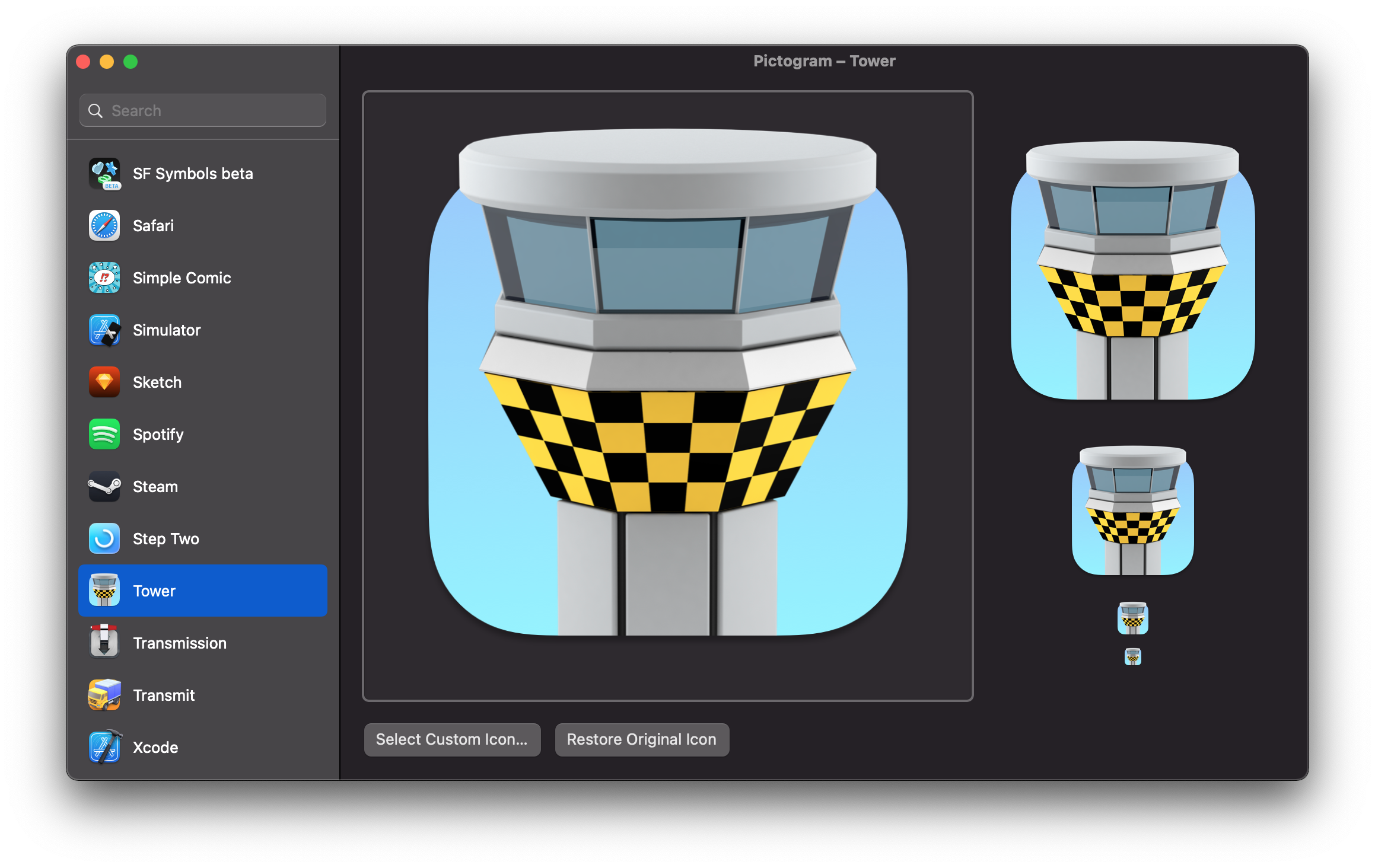1375x868 pixels.
Task: Select second-largest Tower icon thumbnail
Action: pos(1132,510)
